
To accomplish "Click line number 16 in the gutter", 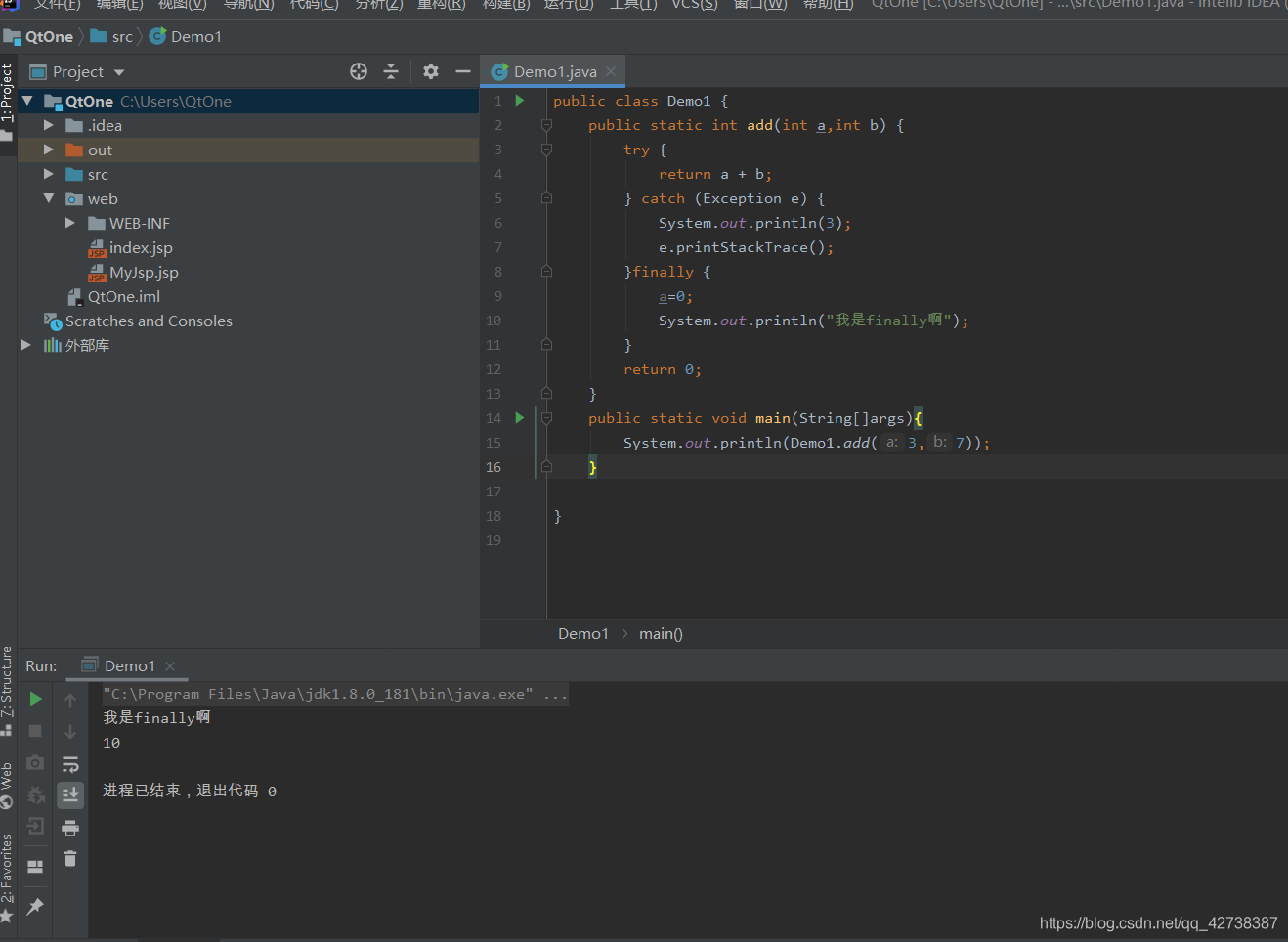I will coord(494,467).
